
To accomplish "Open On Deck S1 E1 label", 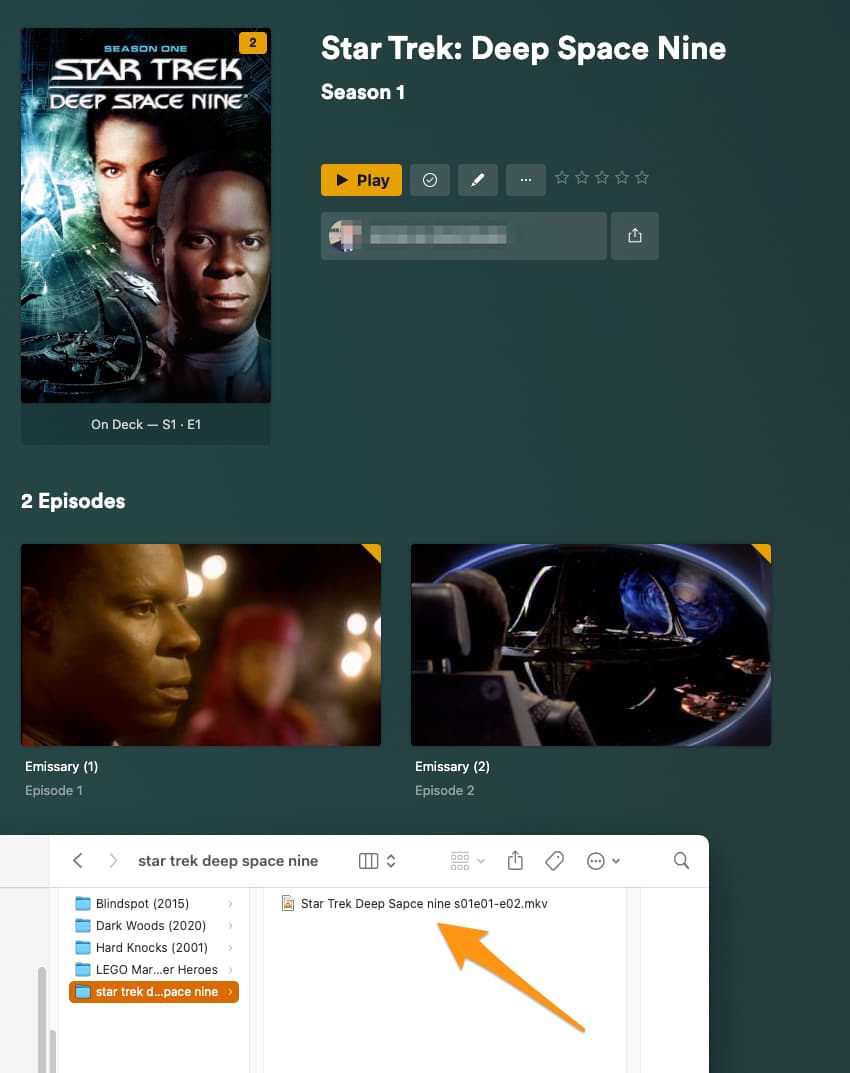I will coord(146,424).
